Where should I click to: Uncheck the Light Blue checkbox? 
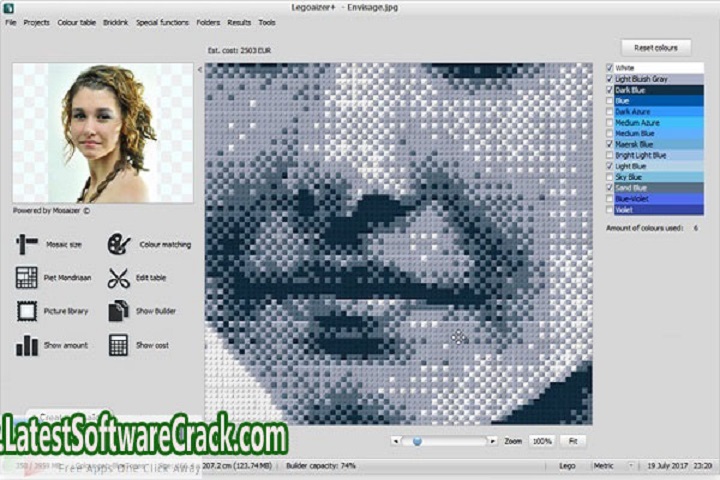(x=610, y=166)
